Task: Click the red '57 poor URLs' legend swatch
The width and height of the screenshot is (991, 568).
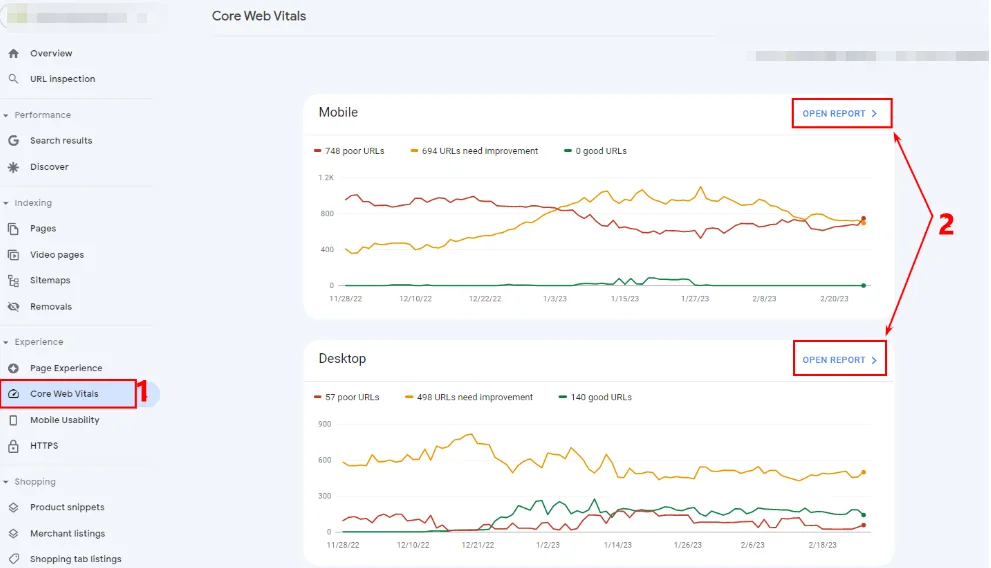Action: click(317, 397)
